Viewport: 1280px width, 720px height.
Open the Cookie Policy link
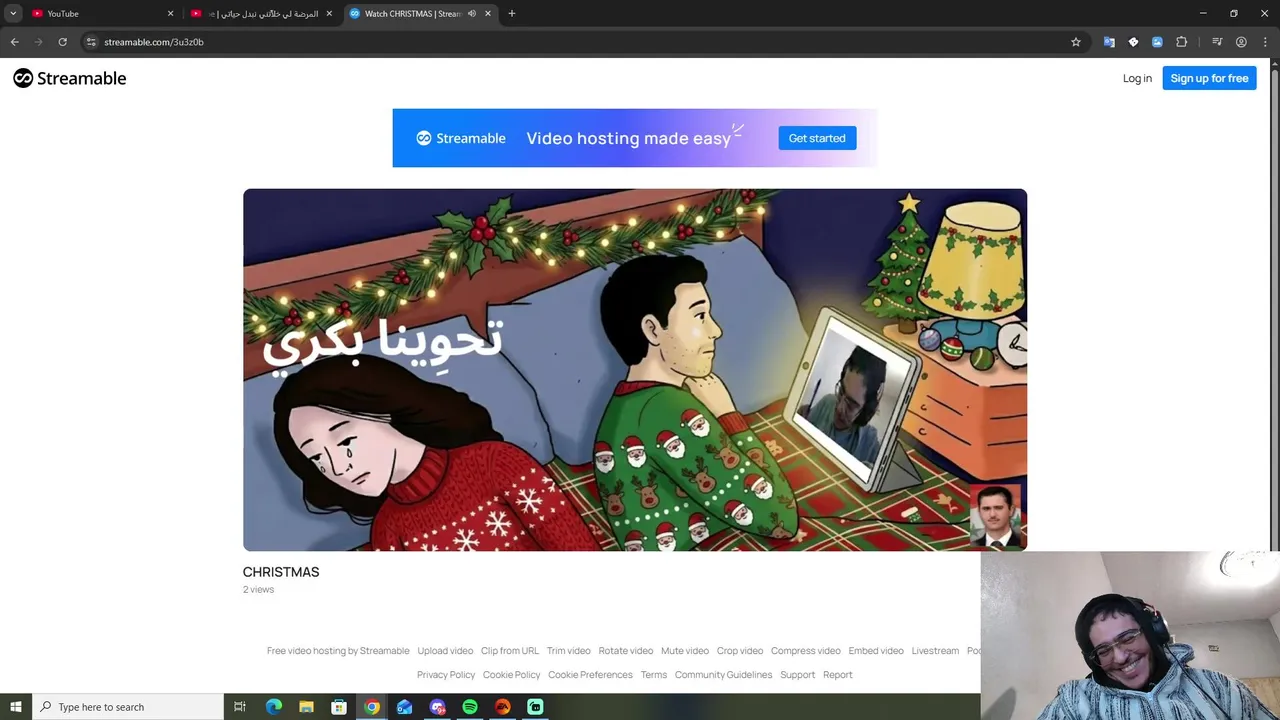[x=511, y=675]
